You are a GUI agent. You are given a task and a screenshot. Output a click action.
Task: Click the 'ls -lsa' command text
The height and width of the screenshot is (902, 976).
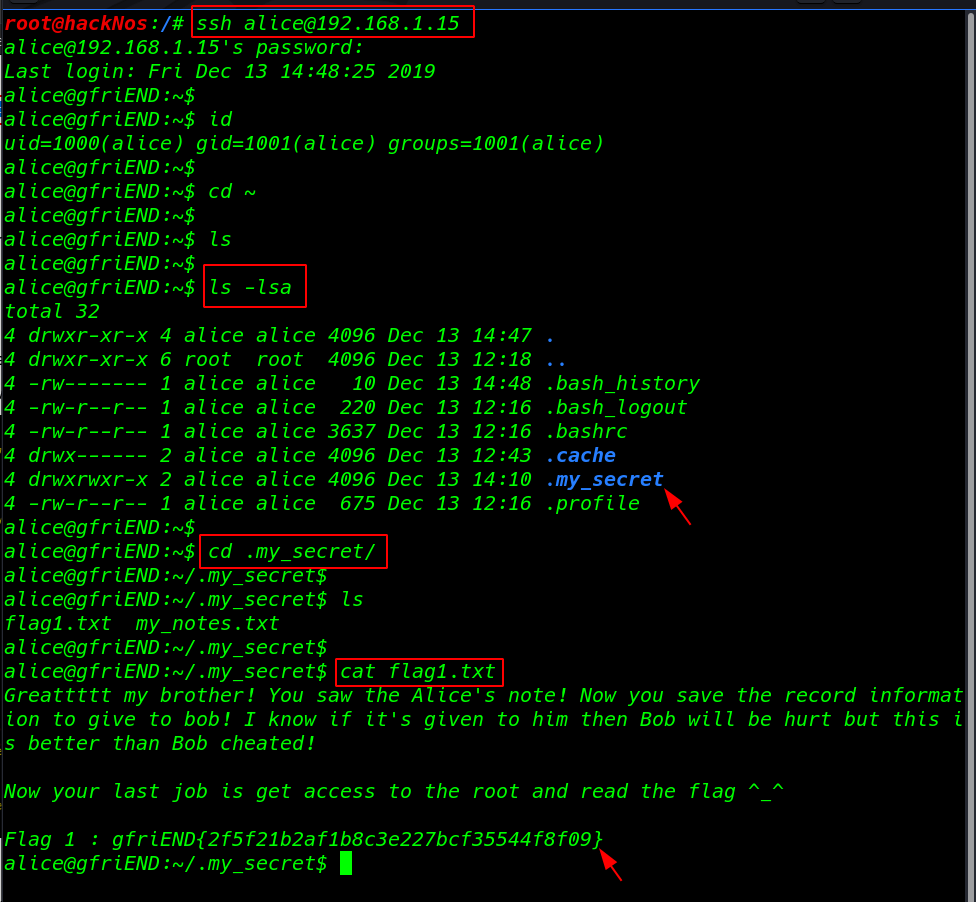(x=250, y=287)
